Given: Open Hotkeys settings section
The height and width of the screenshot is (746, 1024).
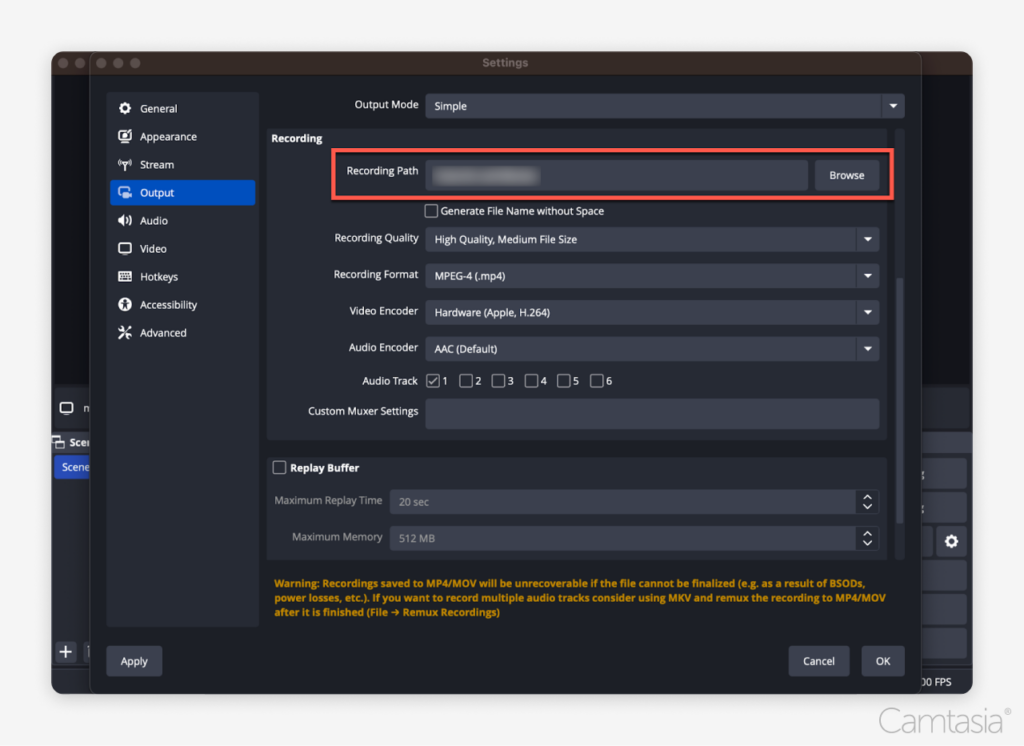Looking at the screenshot, I should pos(182,277).
